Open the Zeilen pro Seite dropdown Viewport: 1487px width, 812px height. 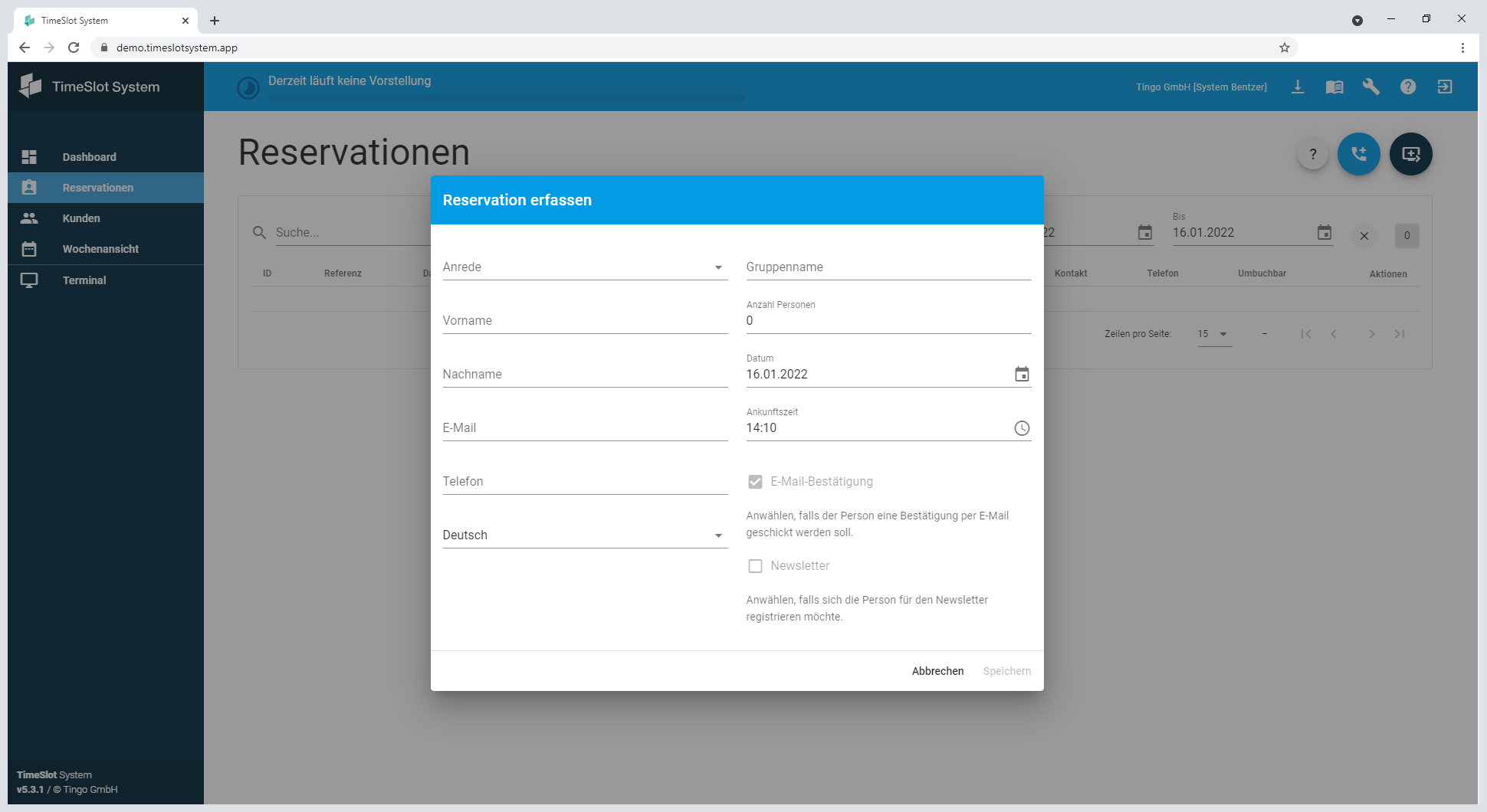click(x=1214, y=334)
